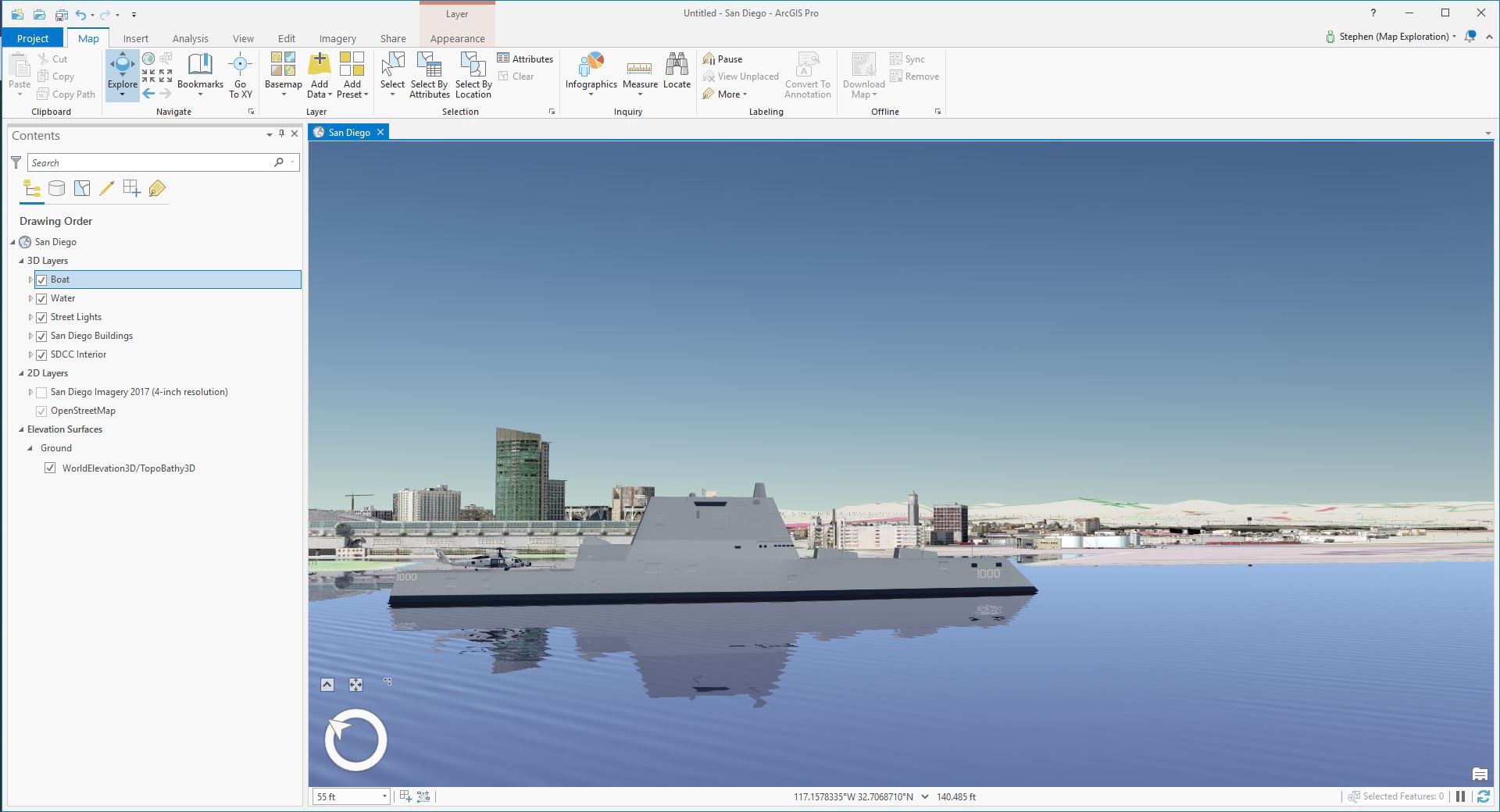List by Editing in Contents
This screenshot has height=812, width=1500.
coord(107,188)
